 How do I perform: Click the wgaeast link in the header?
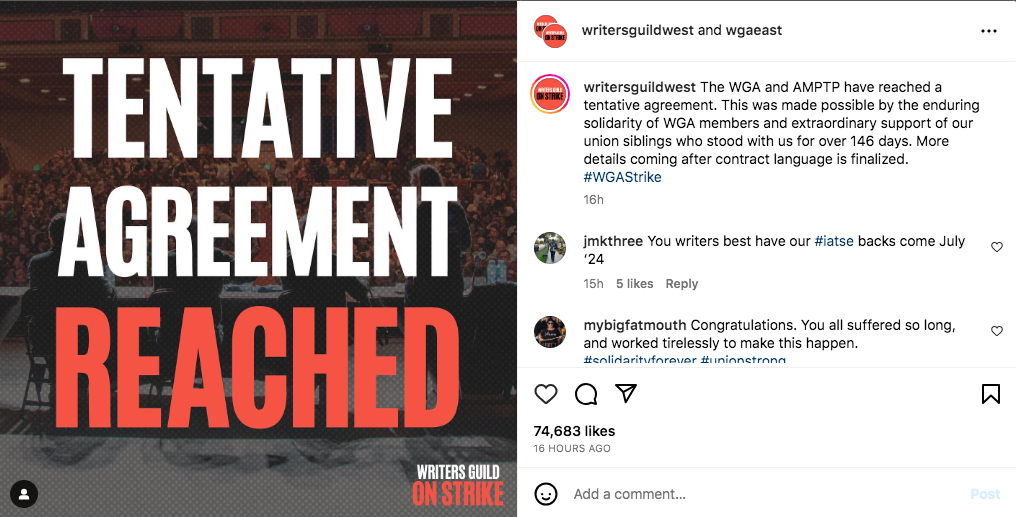pos(753,30)
